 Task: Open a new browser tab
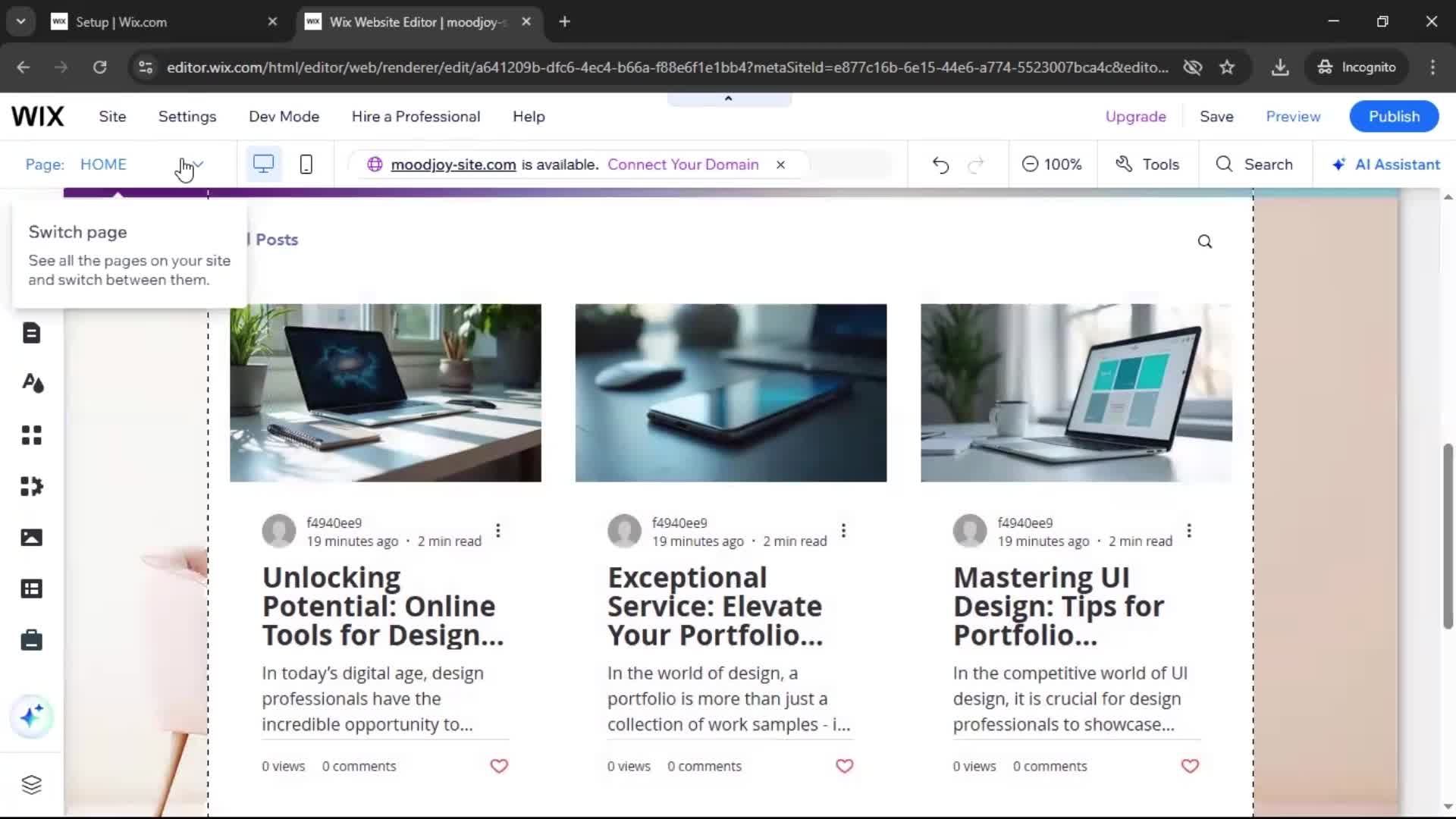(x=564, y=22)
